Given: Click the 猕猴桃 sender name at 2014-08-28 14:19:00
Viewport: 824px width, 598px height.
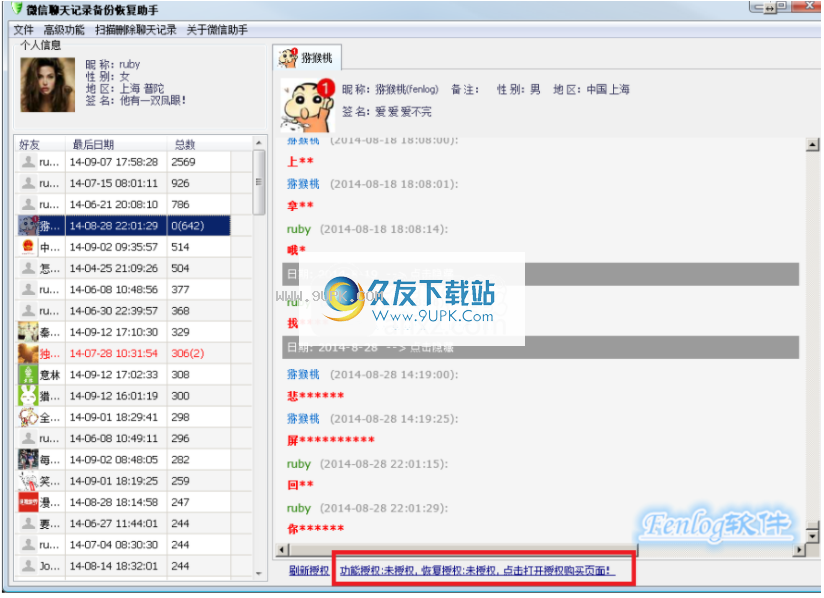Looking at the screenshot, I should pyautogui.click(x=303, y=375).
